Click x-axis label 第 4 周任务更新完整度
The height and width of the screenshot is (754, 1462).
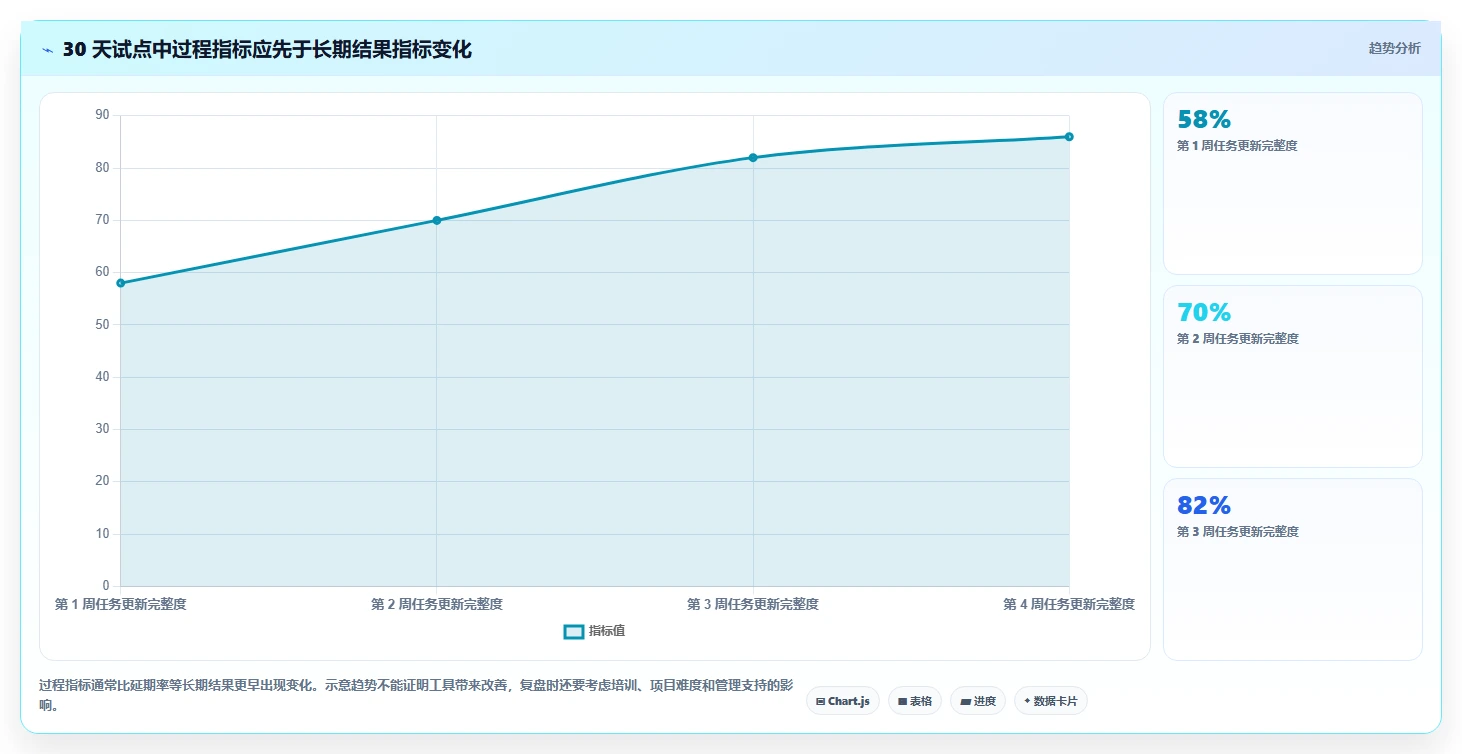click(1069, 604)
